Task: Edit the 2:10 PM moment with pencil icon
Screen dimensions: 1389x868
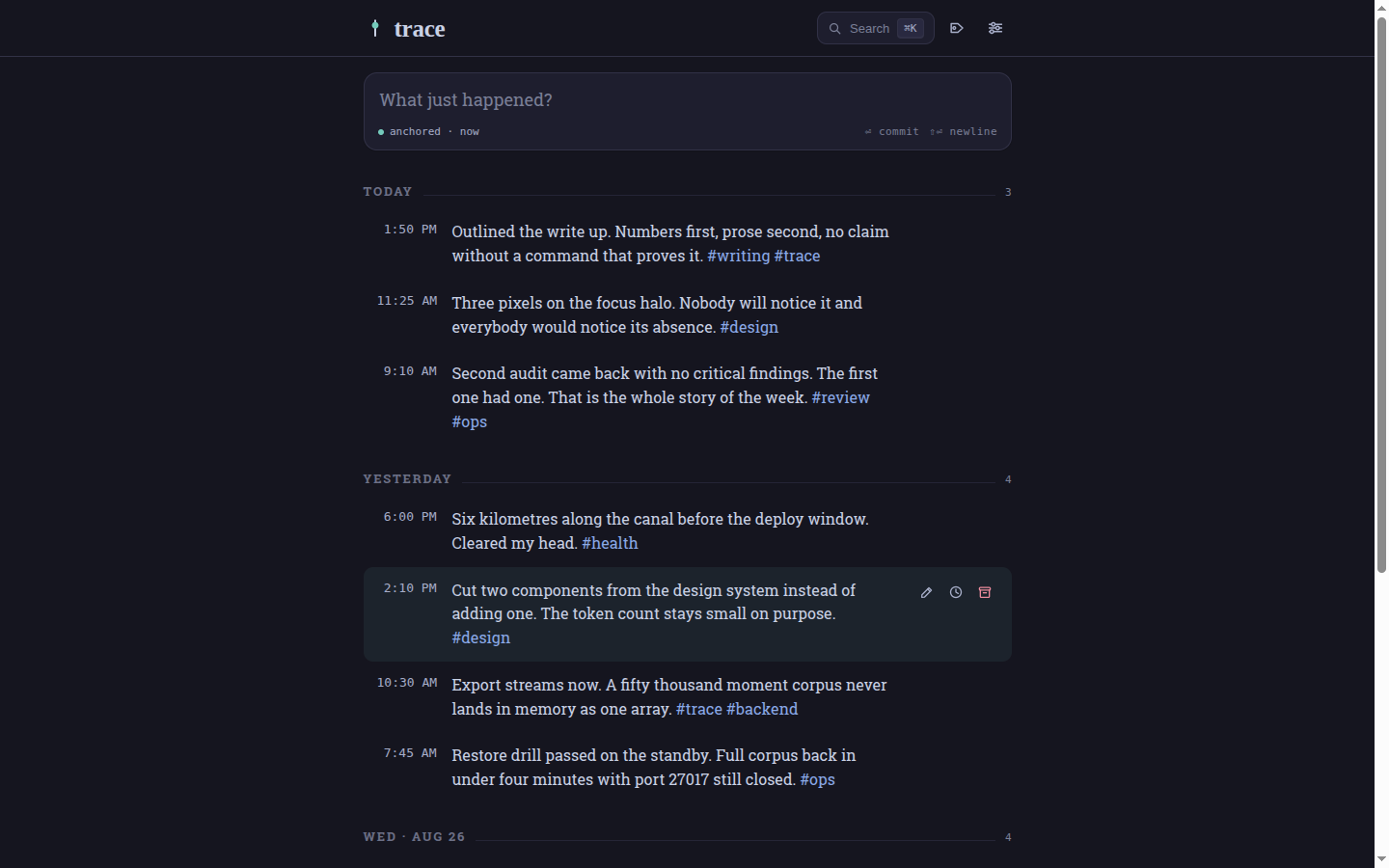Action: [926, 592]
